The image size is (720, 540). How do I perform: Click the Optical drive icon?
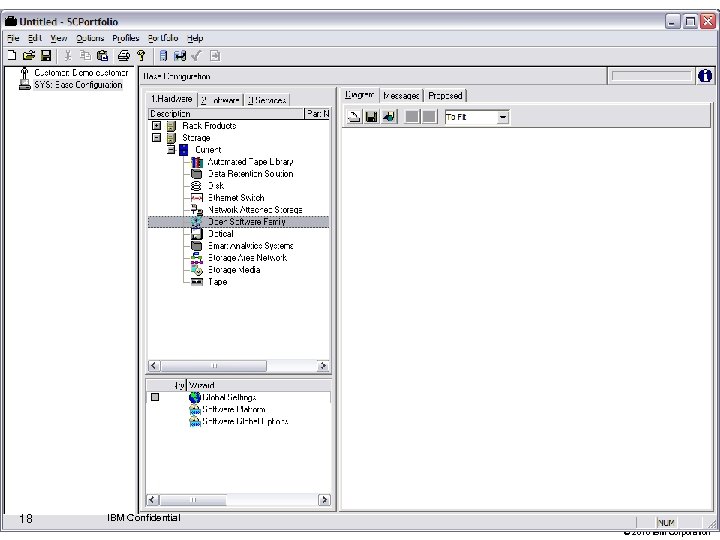pyautogui.click(x=197, y=234)
